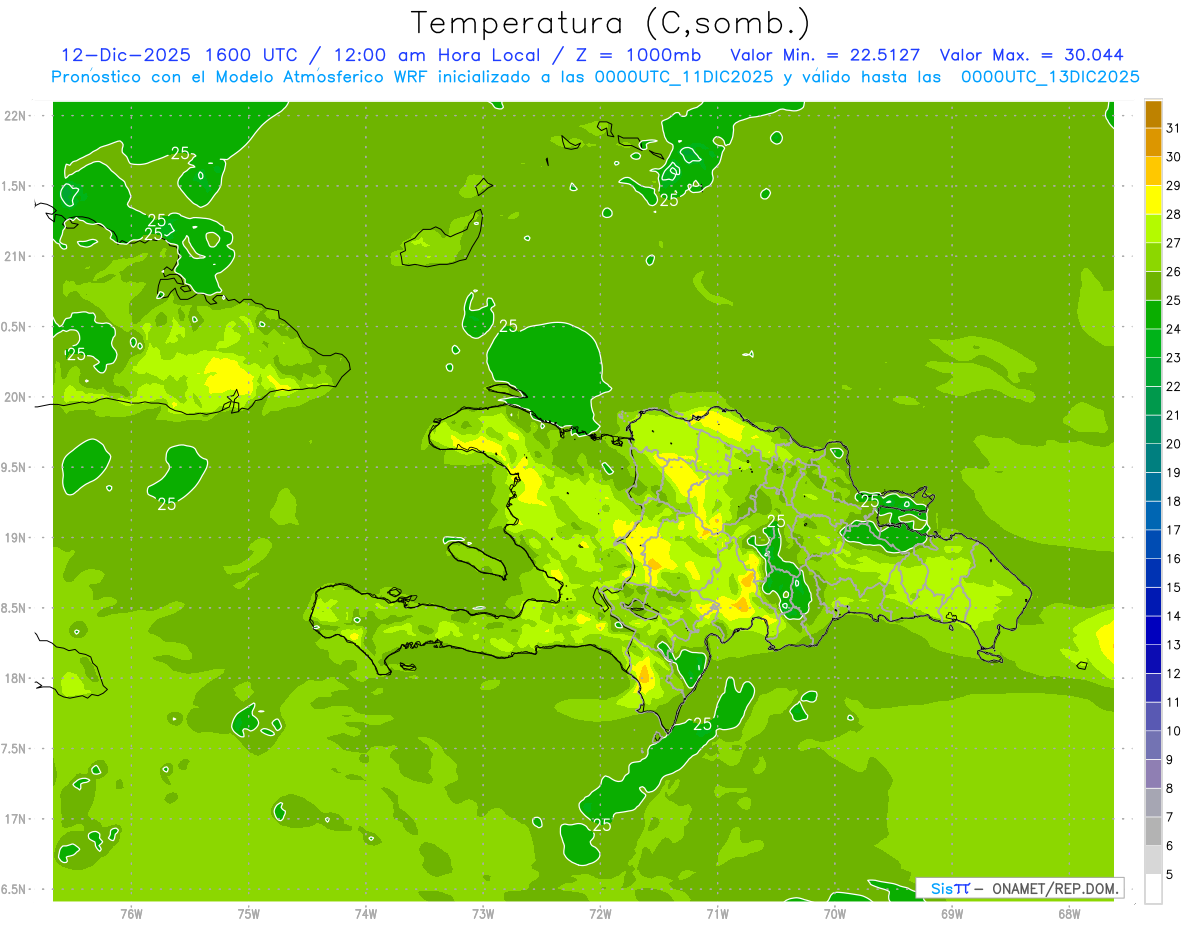Image resolution: width=1200 pixels, height=927 pixels.
Task: Click the "75W" longitude label
Action: [249, 913]
